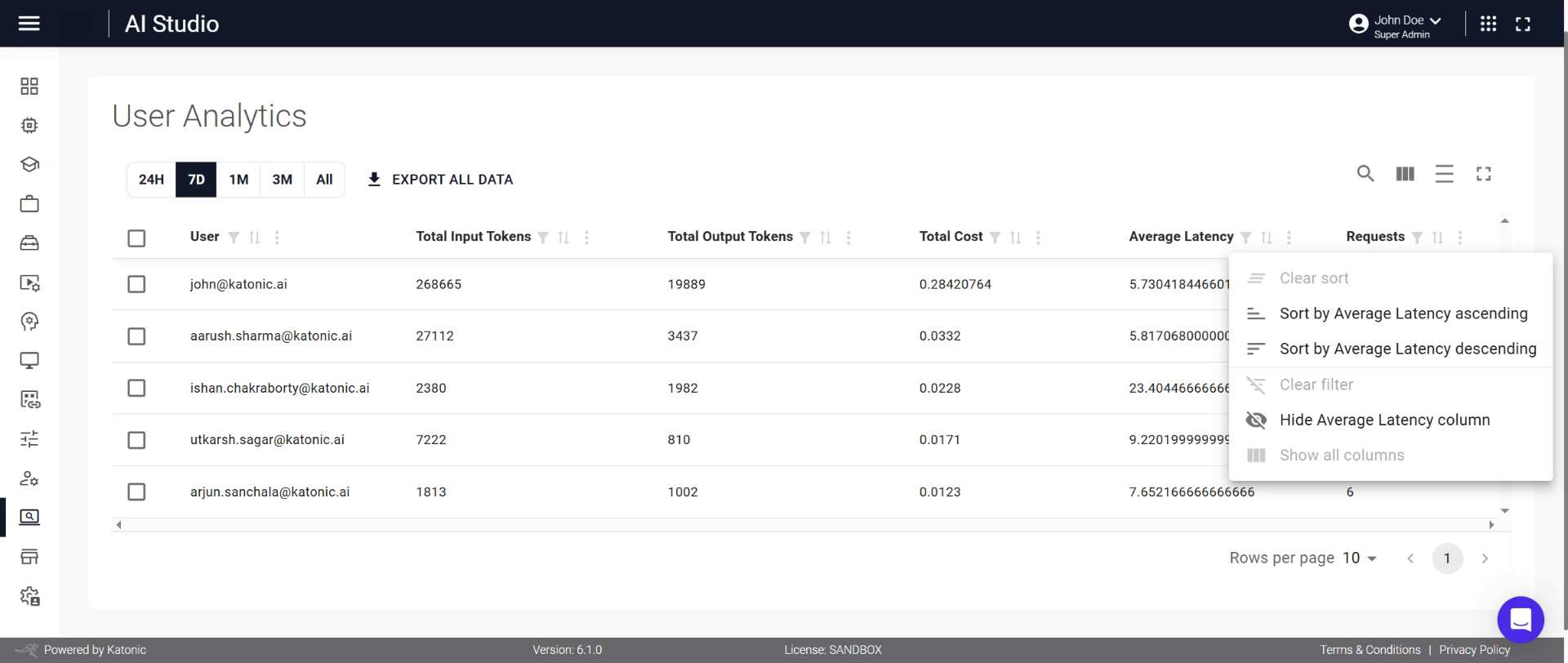The height and width of the screenshot is (663, 1568).
Task: Open the user analytics monitor icon in sidebar
Action: [29, 517]
